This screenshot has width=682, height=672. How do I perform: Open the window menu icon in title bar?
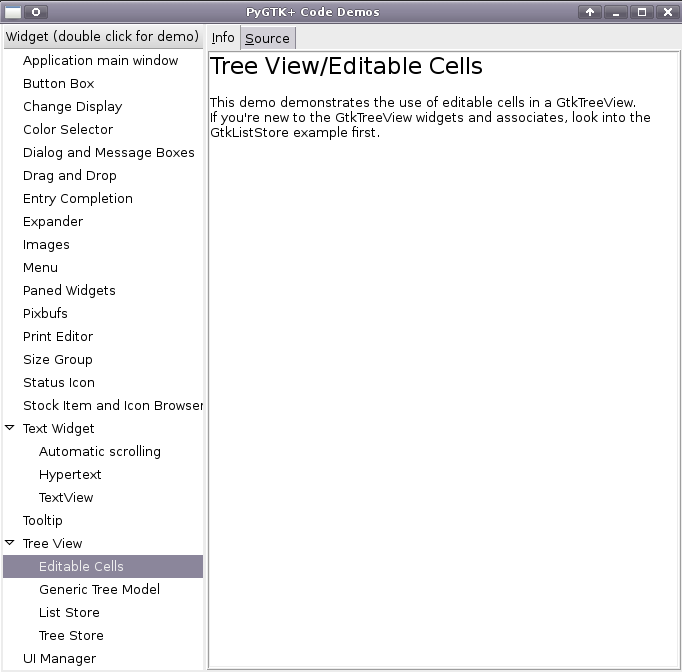[x=13, y=12]
